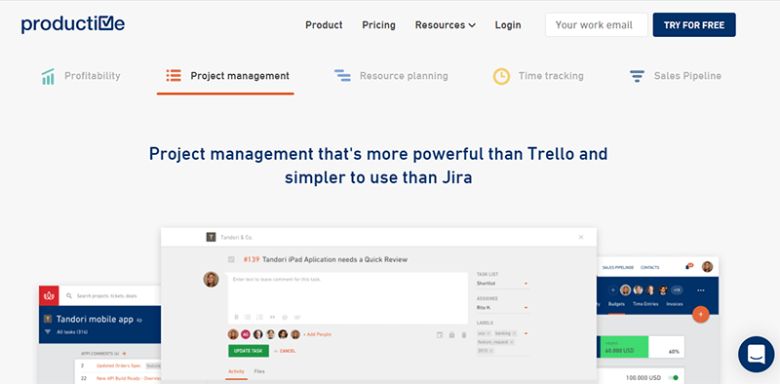
Task: Expand the Resources dropdown menu
Action: (x=445, y=25)
